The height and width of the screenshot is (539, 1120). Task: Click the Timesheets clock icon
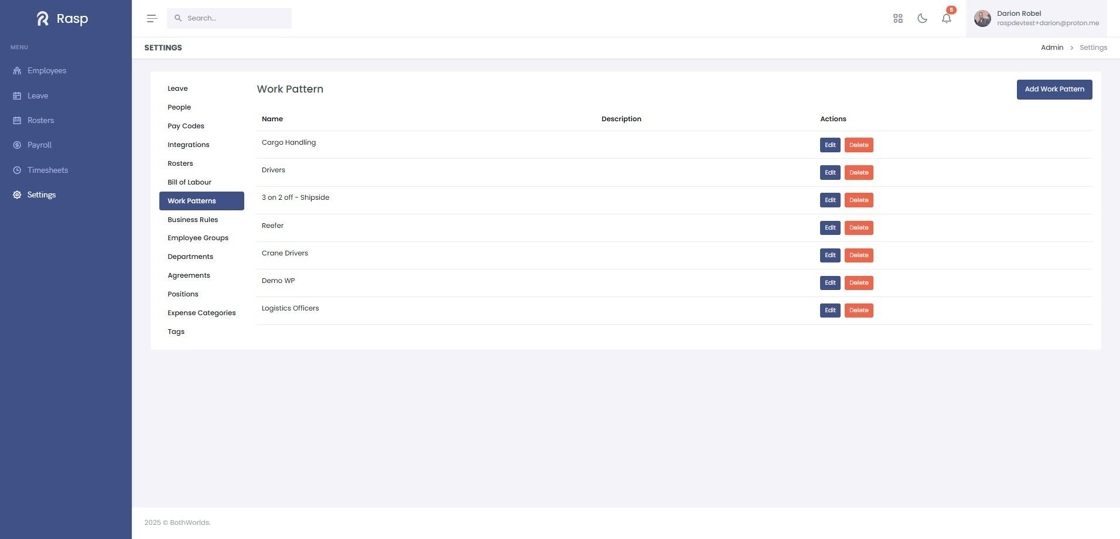tap(17, 170)
